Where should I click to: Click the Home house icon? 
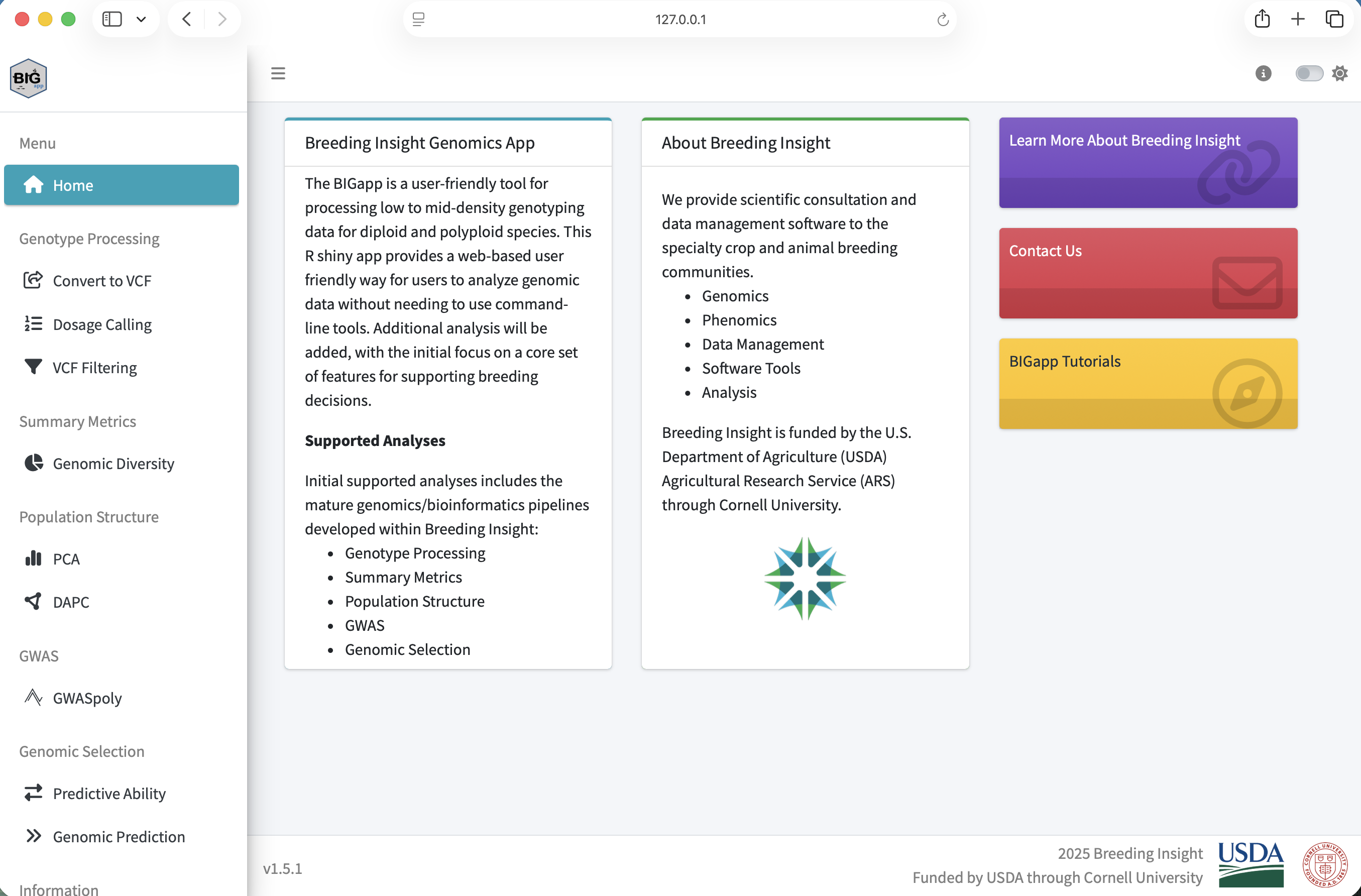(33, 184)
